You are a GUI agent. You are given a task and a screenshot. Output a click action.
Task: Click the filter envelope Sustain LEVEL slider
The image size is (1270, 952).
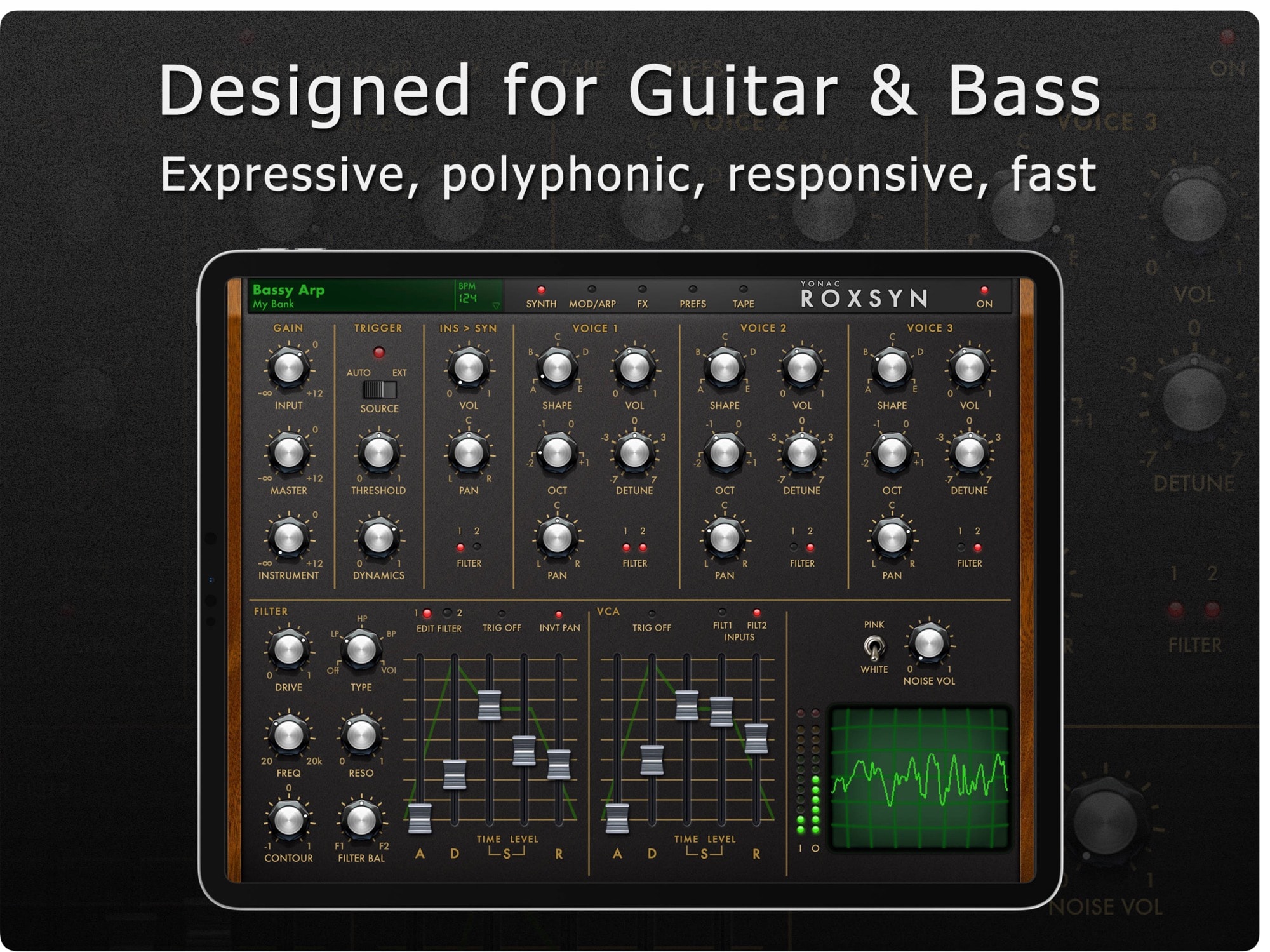tap(524, 751)
